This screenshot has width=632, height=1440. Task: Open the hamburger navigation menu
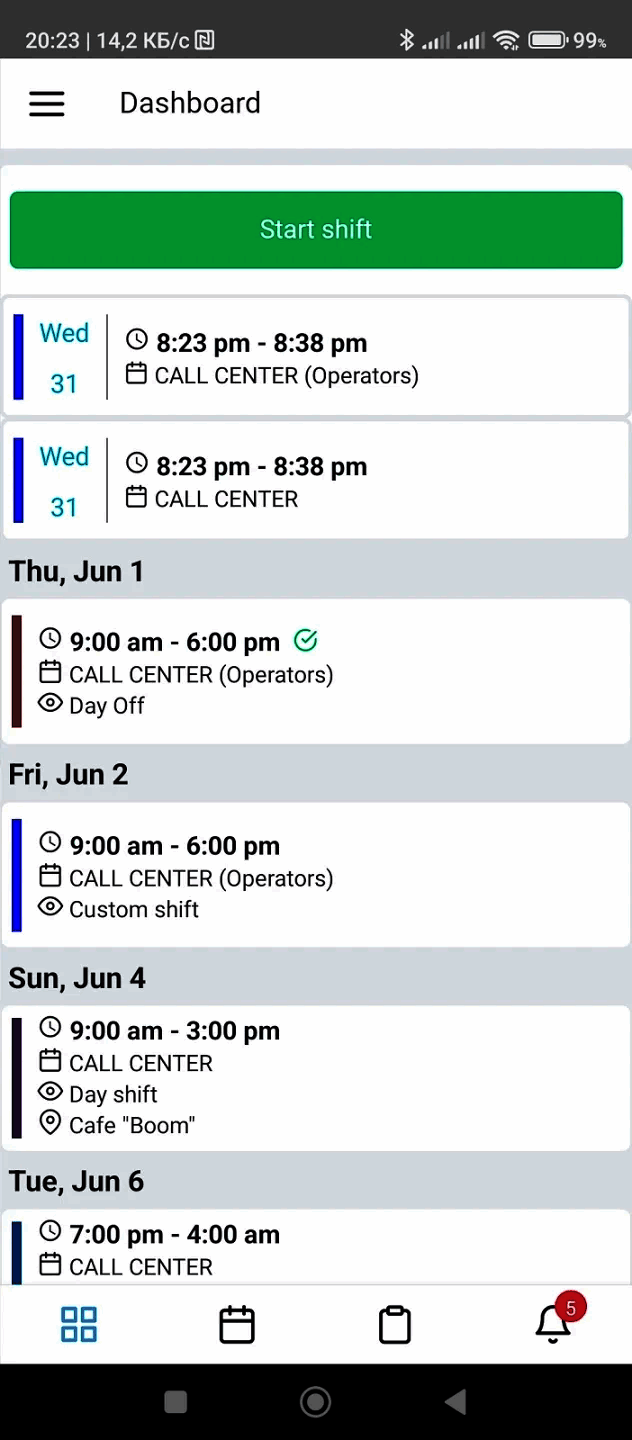pyautogui.click(x=47, y=104)
